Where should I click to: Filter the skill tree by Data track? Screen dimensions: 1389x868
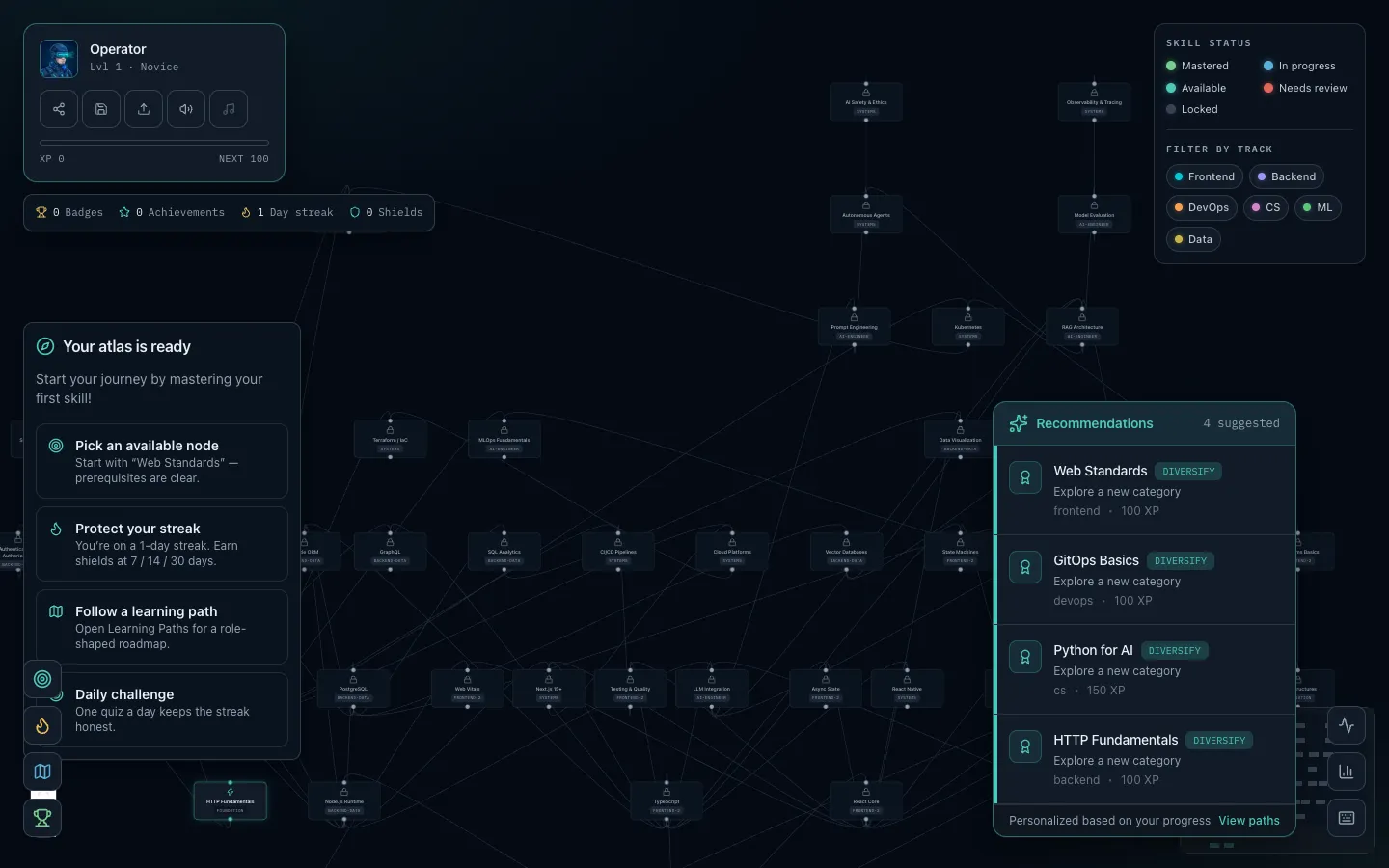(1193, 239)
